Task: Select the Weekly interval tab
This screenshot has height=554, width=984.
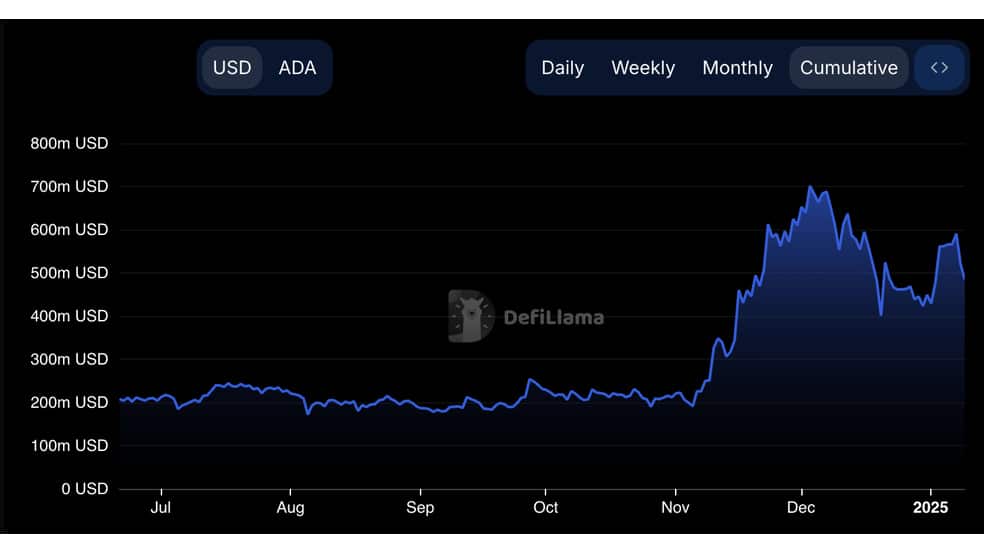Action: pos(643,68)
